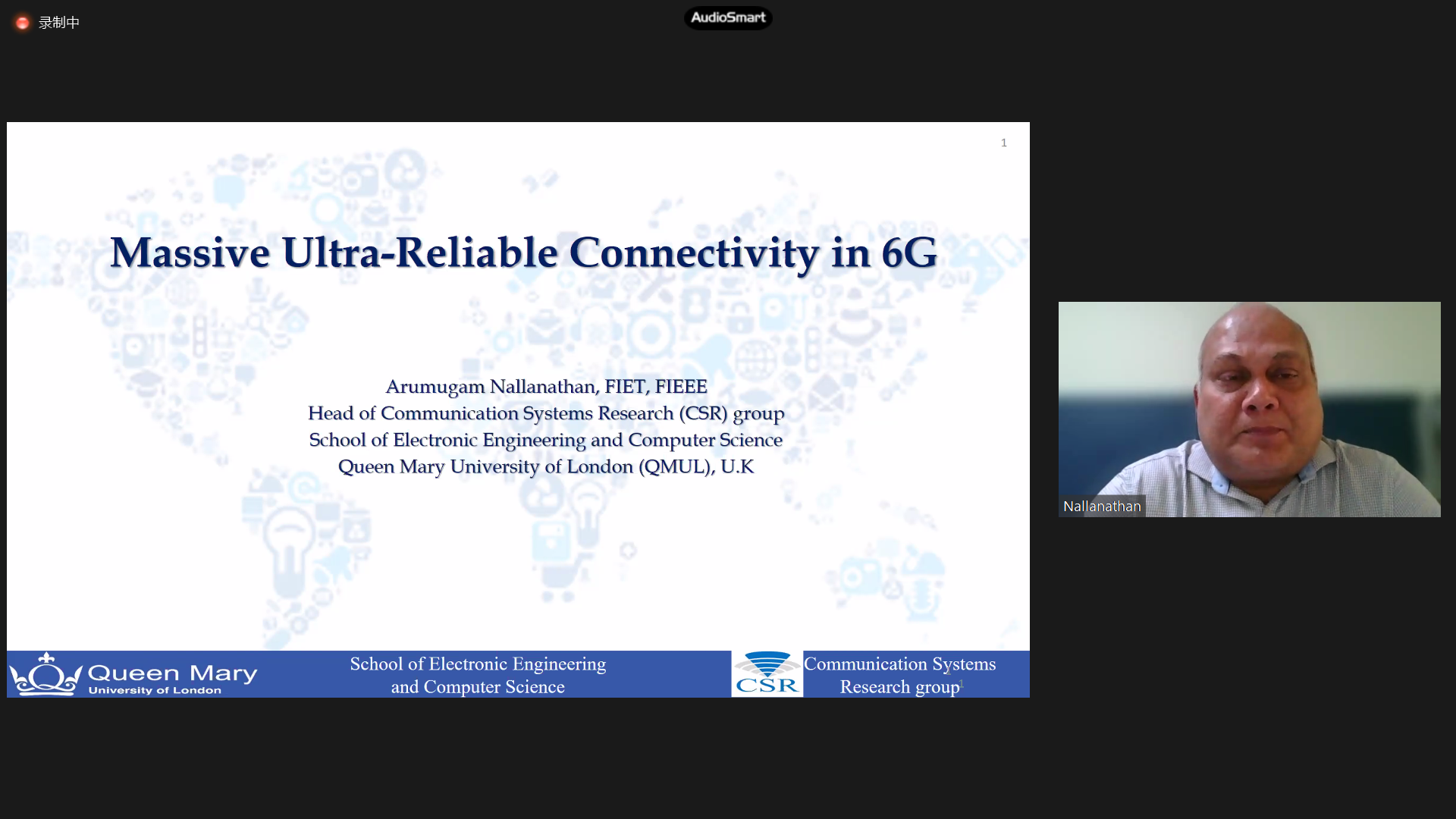
Task: Click the slide page number 1
Action: coord(1003,143)
